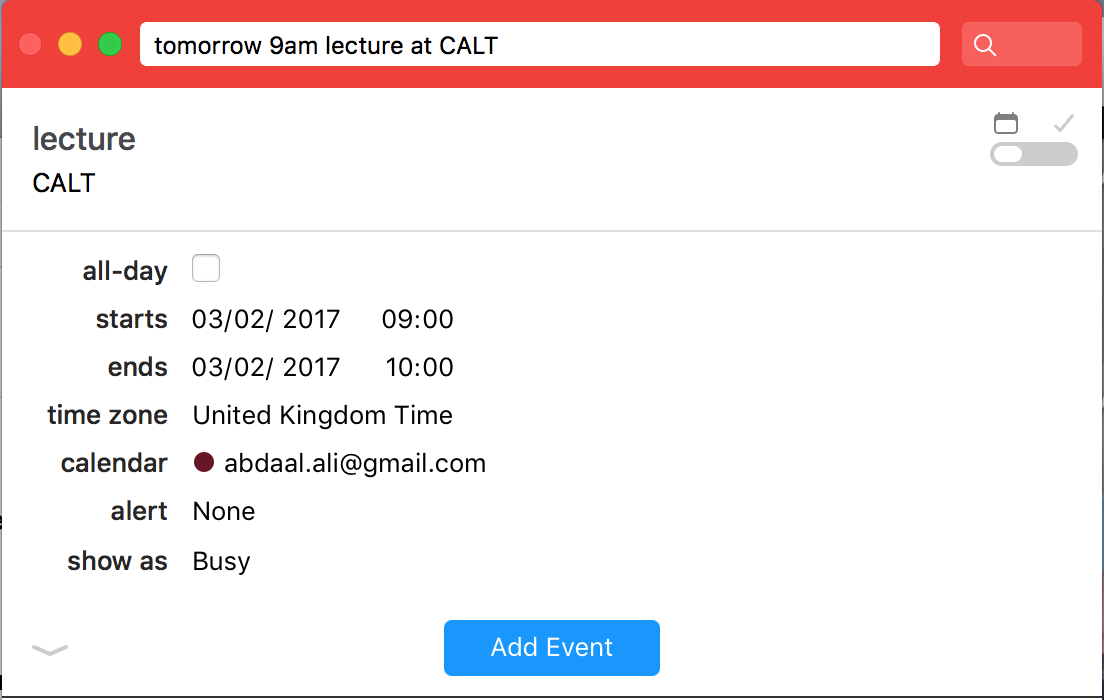This screenshot has width=1104, height=700.
Task: Click the Add Event button
Action: pyautogui.click(x=551, y=648)
